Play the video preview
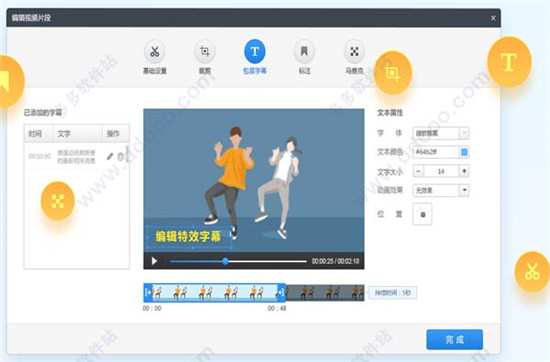 [154, 261]
